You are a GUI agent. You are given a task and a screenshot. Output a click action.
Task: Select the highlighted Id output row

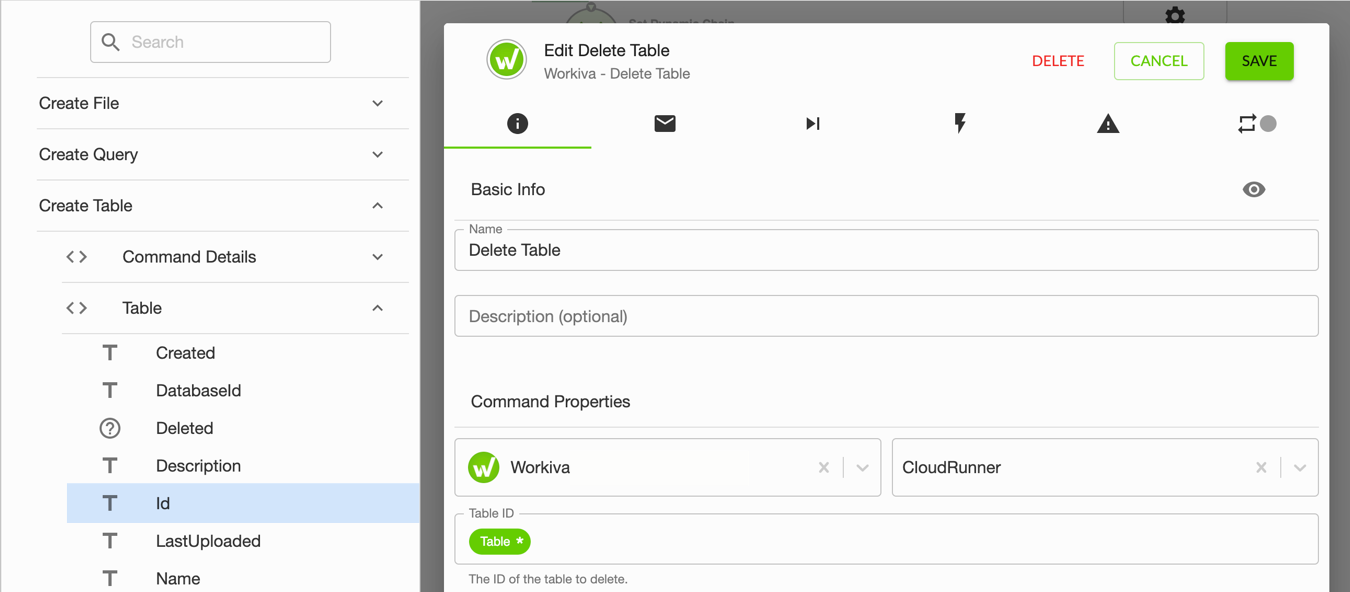point(243,503)
